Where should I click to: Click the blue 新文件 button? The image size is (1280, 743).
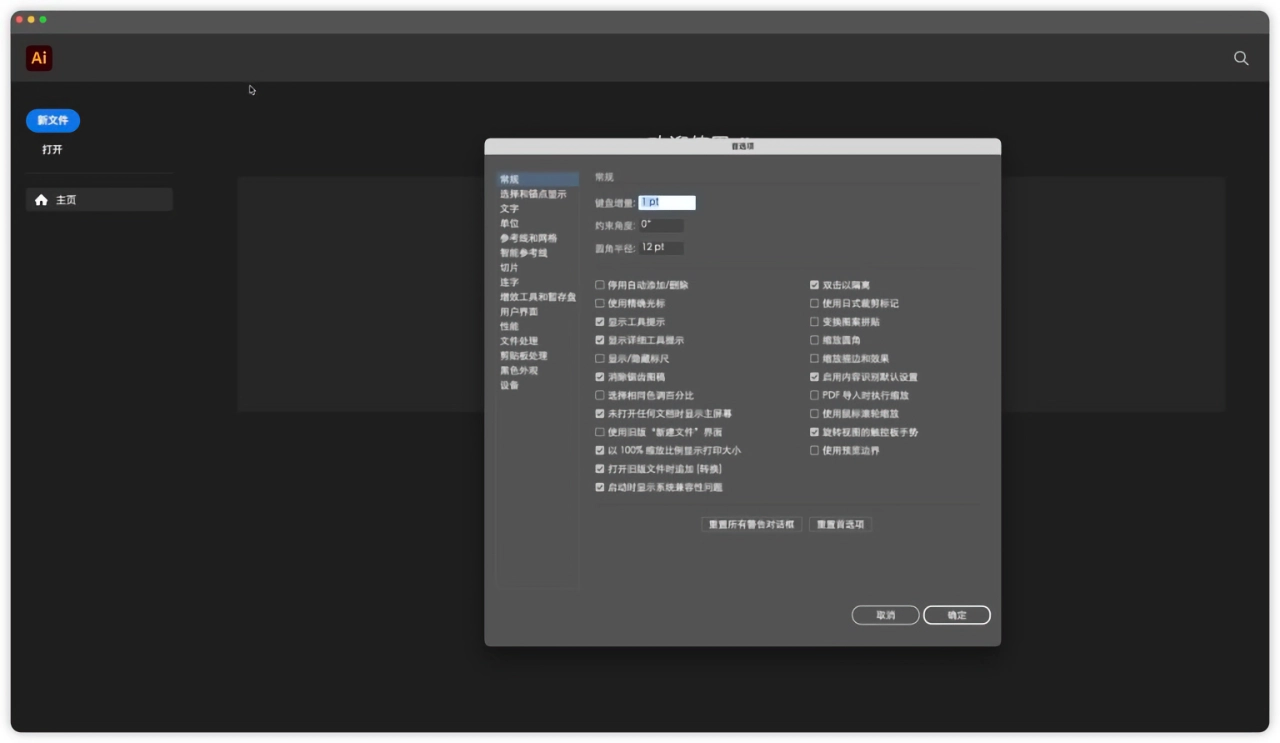tap(53, 120)
